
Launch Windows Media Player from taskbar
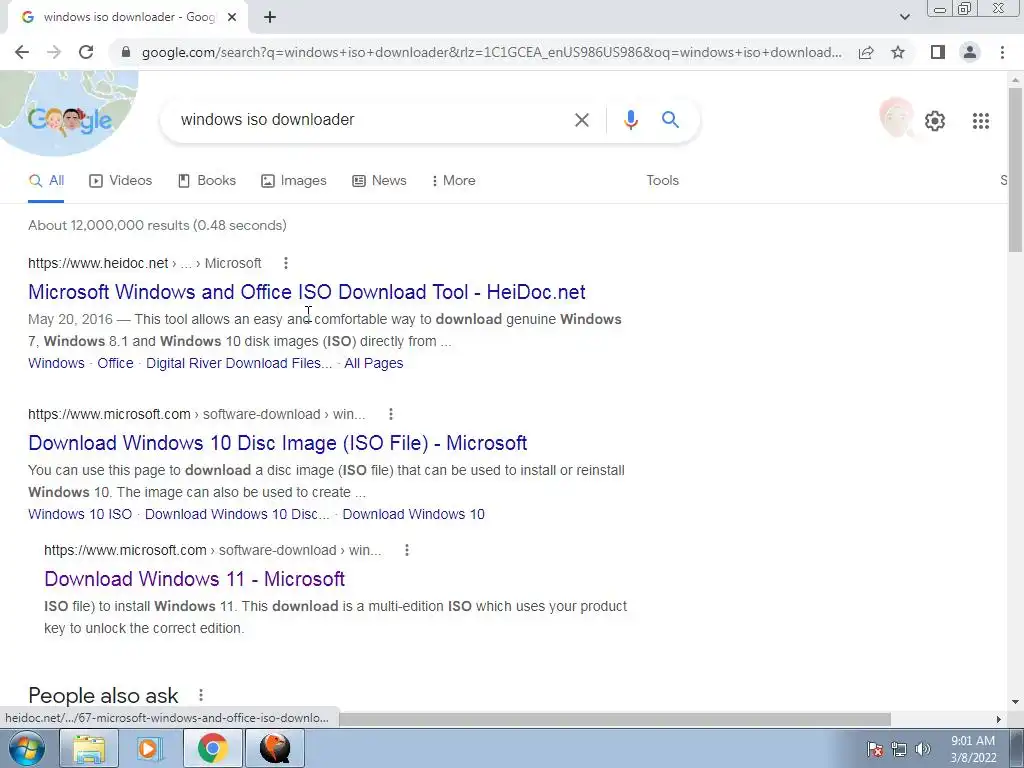150,748
